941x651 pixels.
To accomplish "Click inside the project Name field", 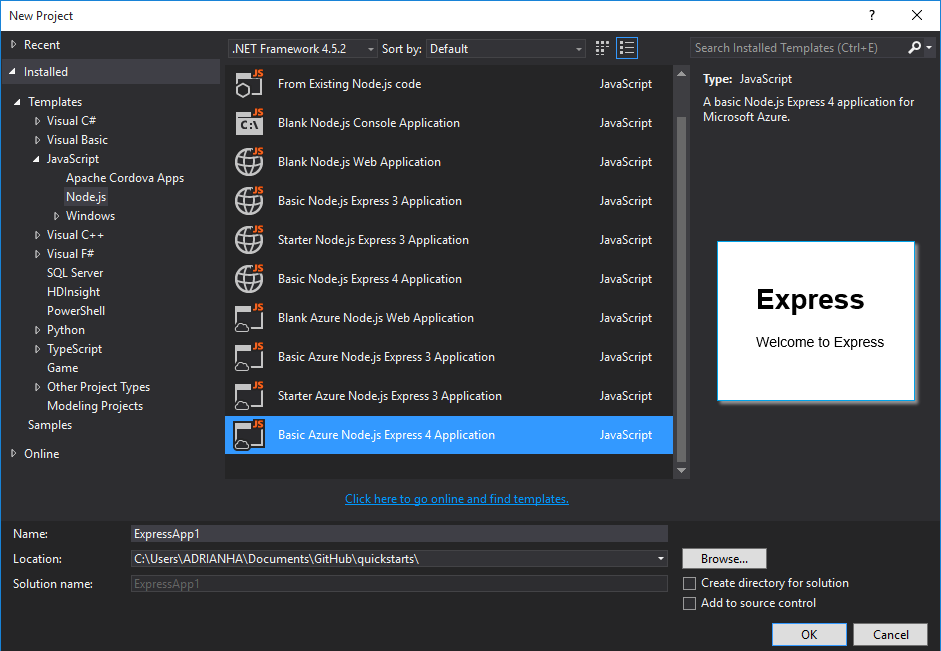I will point(400,533).
